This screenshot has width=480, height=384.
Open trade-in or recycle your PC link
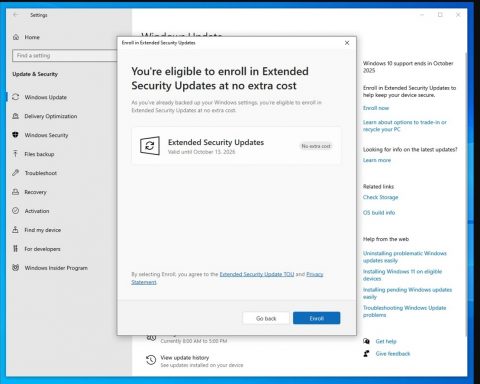coord(405,126)
